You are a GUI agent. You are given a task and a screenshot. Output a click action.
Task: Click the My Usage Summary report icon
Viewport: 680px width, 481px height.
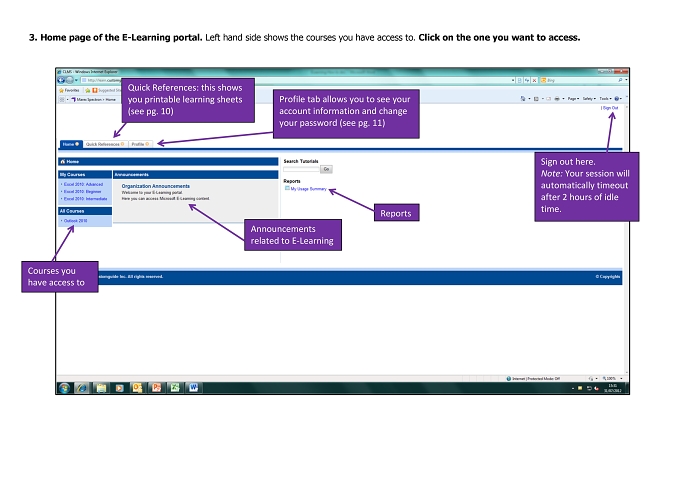pyautogui.click(x=287, y=188)
